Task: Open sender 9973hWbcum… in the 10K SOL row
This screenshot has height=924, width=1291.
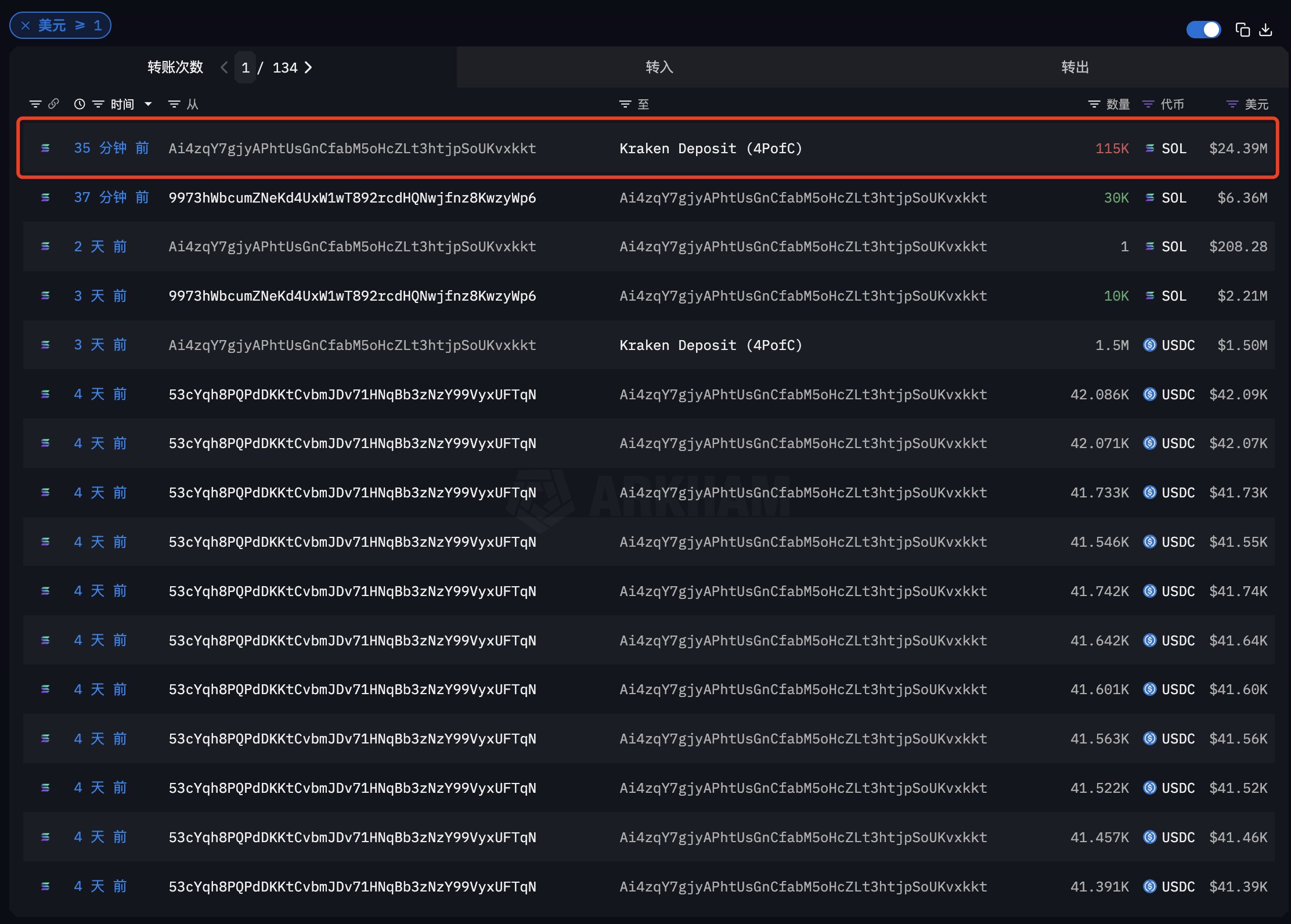Action: pos(352,296)
